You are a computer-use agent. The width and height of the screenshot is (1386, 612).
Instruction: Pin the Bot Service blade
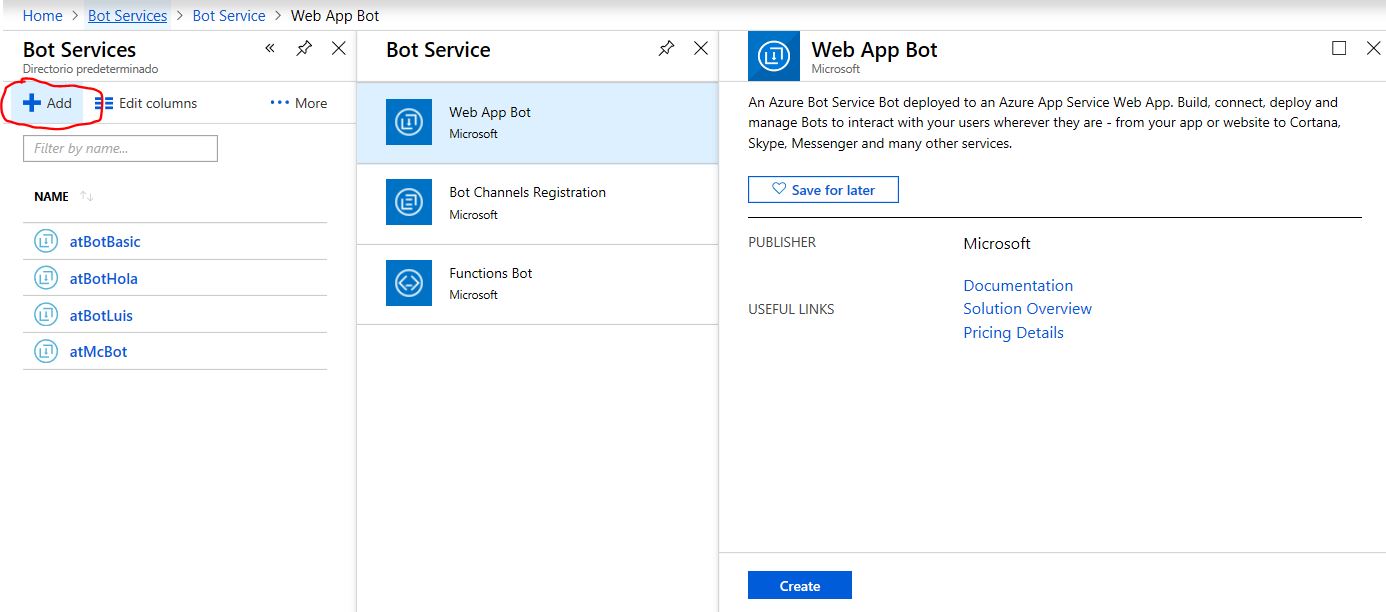coord(666,48)
